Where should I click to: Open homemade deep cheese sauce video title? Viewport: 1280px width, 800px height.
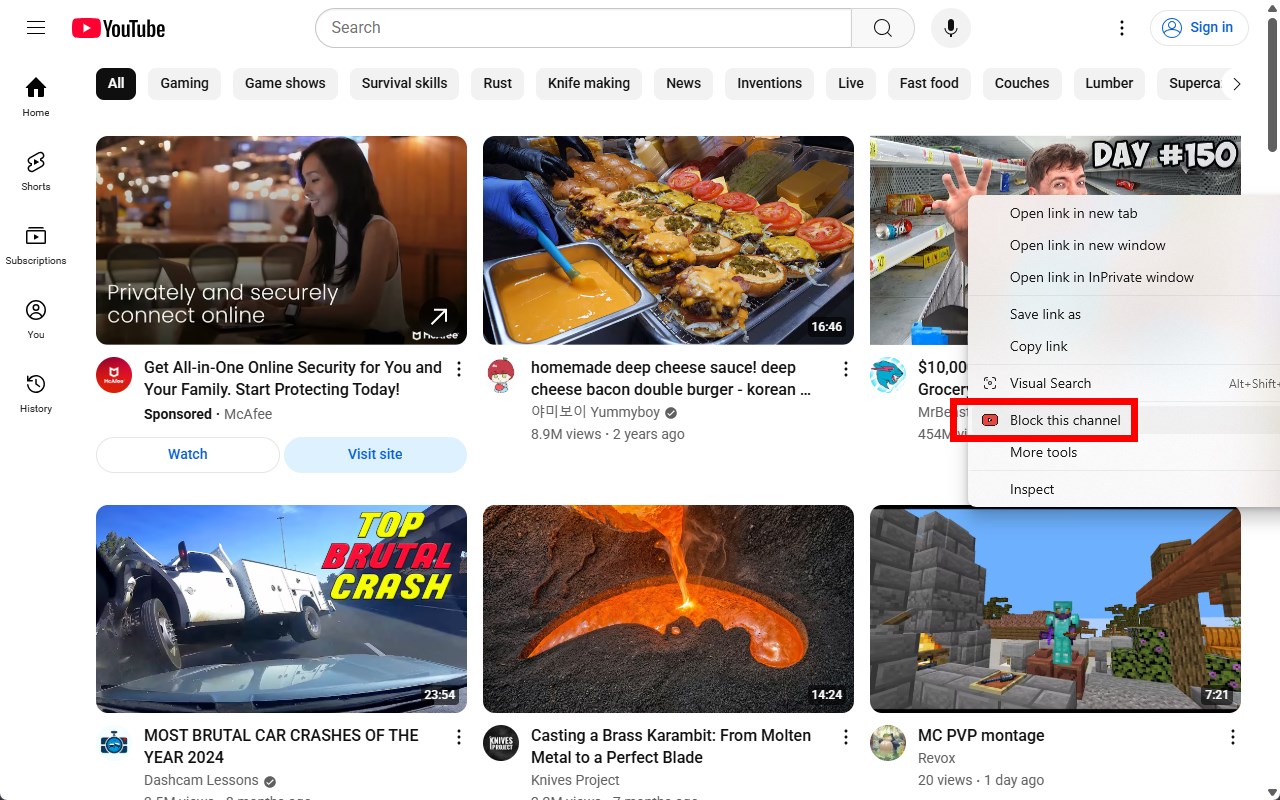pos(671,378)
